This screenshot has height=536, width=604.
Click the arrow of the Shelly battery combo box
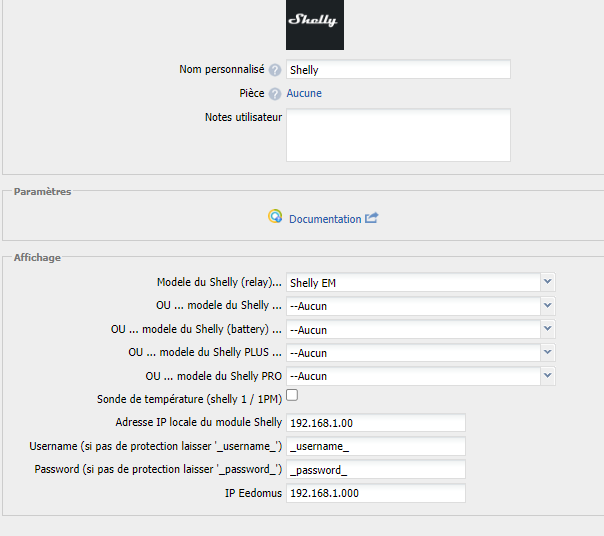coord(547,329)
